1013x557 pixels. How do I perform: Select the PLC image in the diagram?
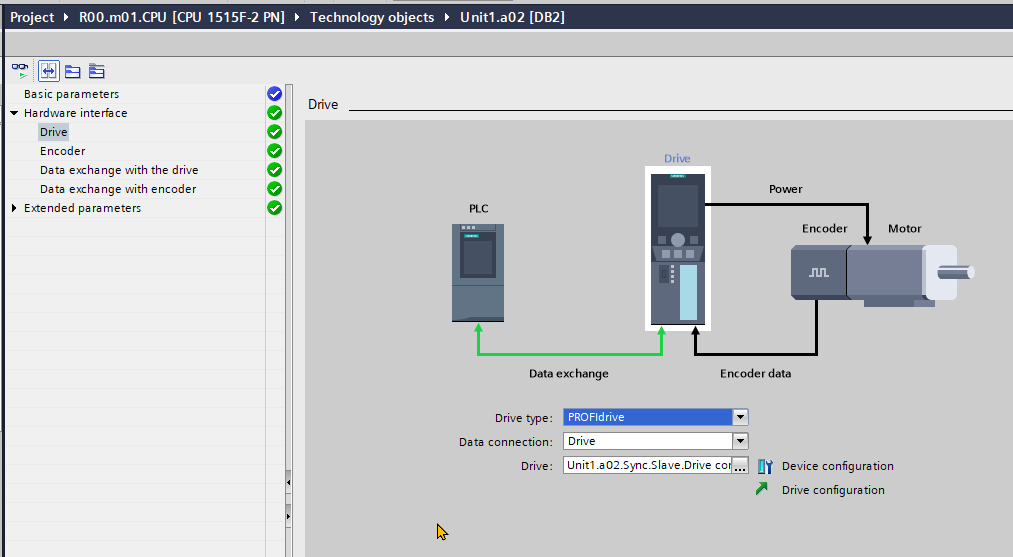pos(478,273)
